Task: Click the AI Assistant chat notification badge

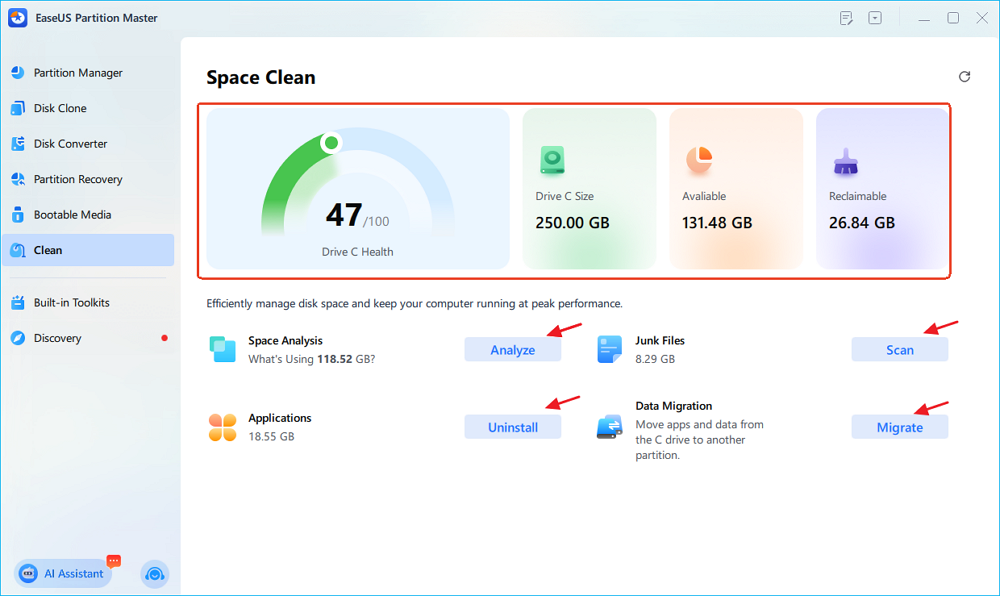Action: click(114, 561)
